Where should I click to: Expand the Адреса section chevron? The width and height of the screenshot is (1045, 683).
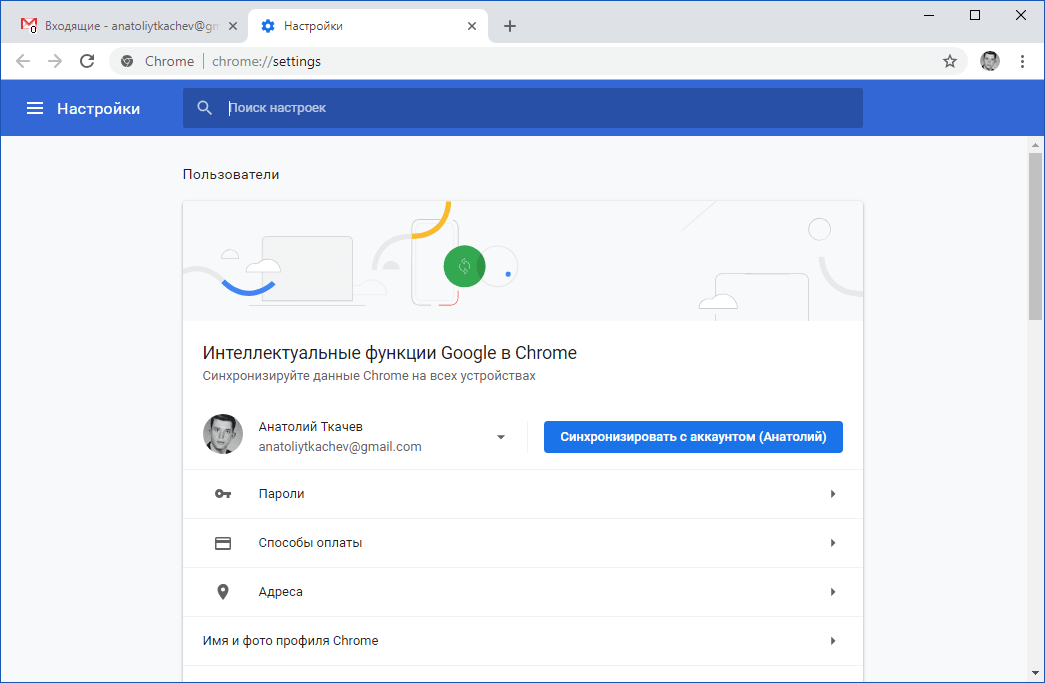[833, 591]
